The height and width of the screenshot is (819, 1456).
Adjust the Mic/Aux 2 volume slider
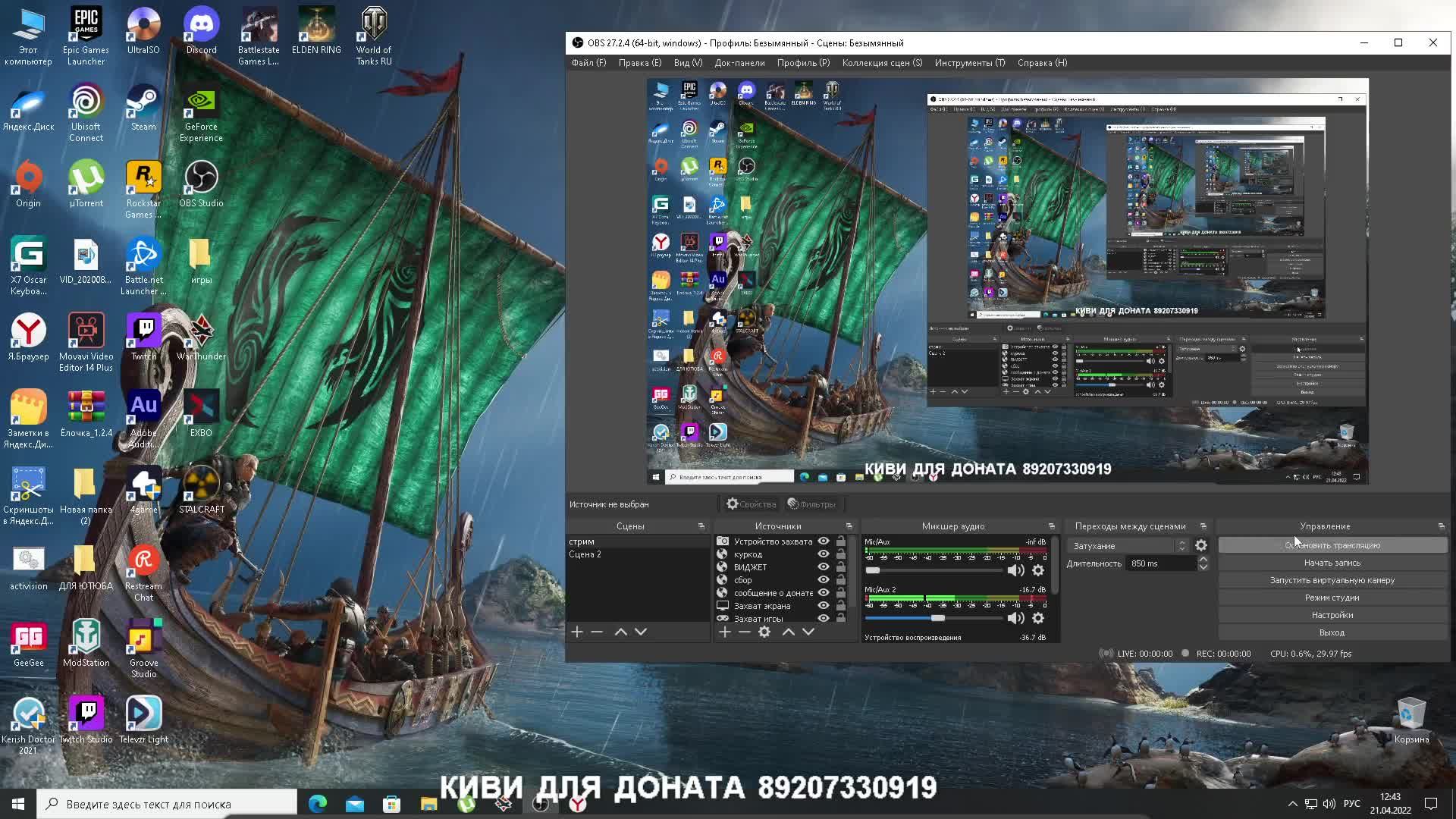[938, 618]
